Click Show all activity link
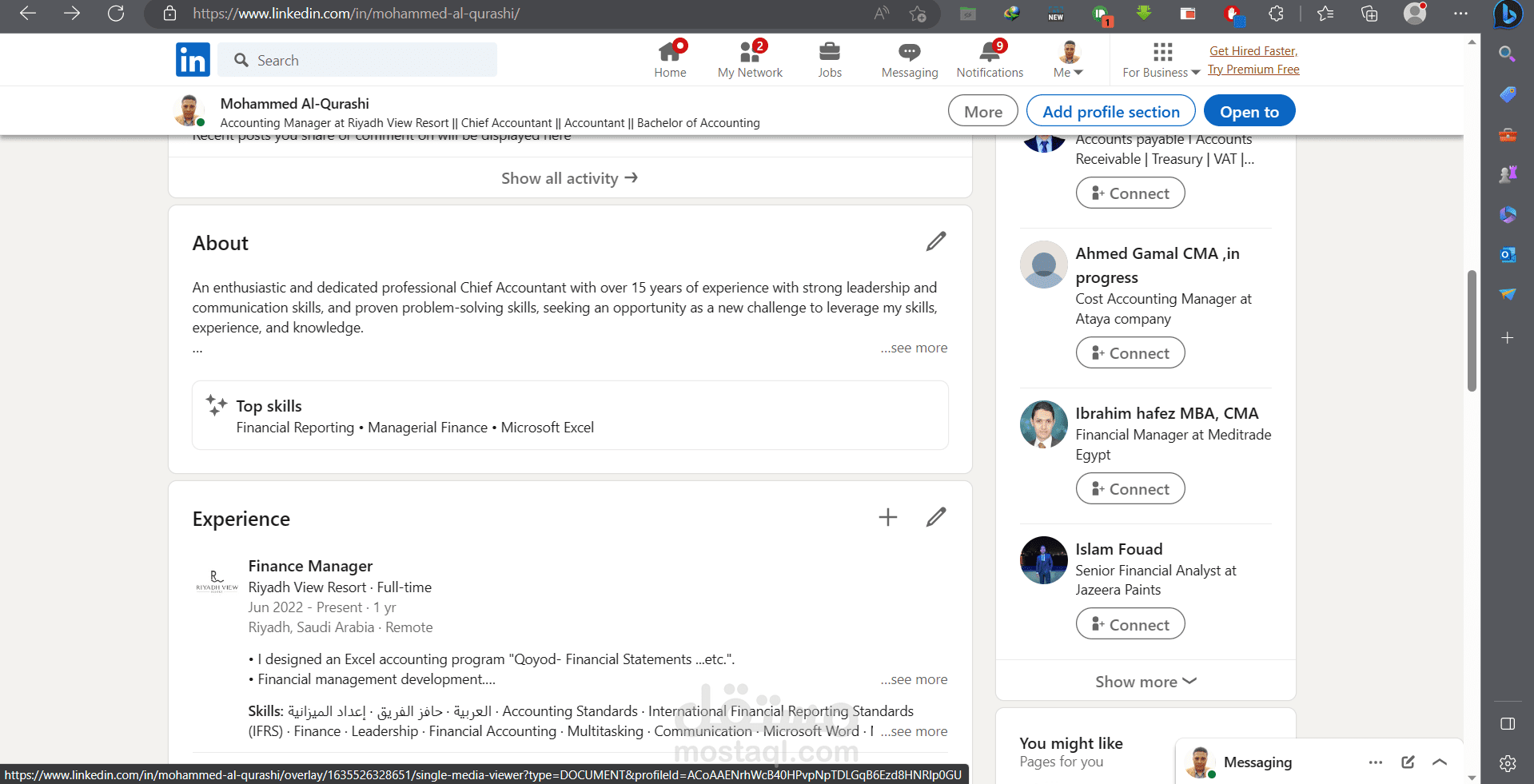Screen dimensions: 1534x784 pyautogui.click(x=570, y=178)
